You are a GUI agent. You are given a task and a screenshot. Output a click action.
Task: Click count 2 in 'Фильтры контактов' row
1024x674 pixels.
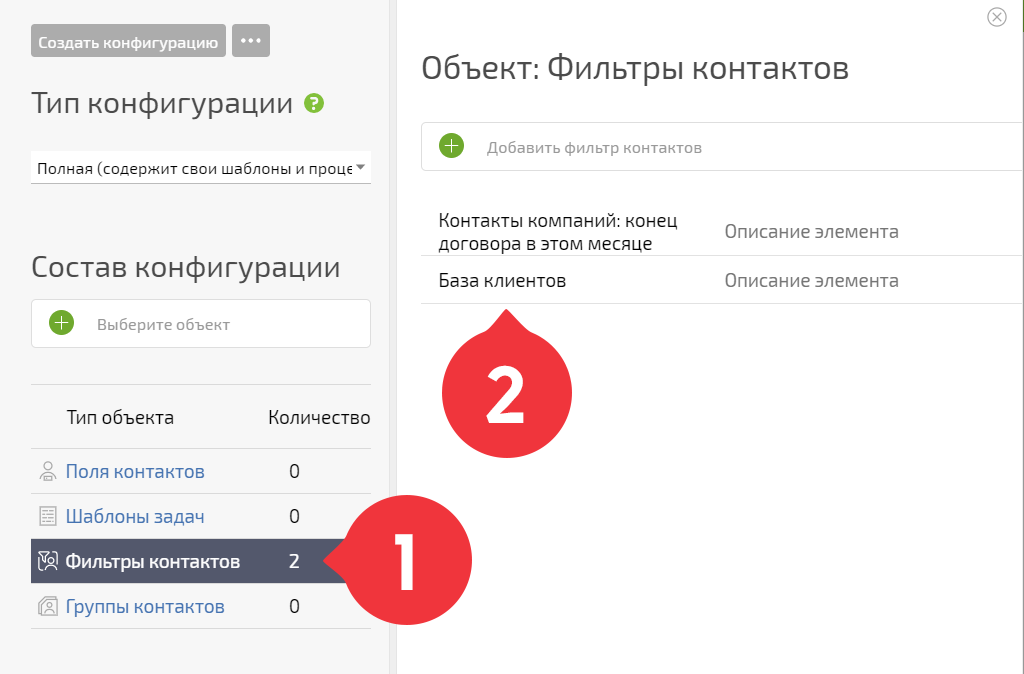(x=295, y=562)
